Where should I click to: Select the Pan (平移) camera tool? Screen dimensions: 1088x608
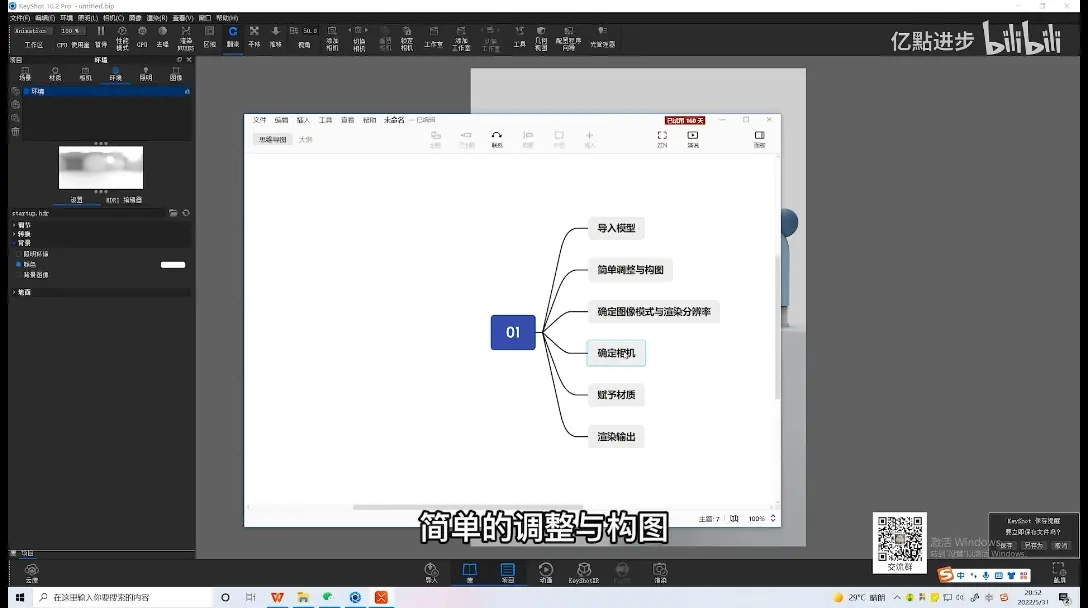(x=255, y=35)
